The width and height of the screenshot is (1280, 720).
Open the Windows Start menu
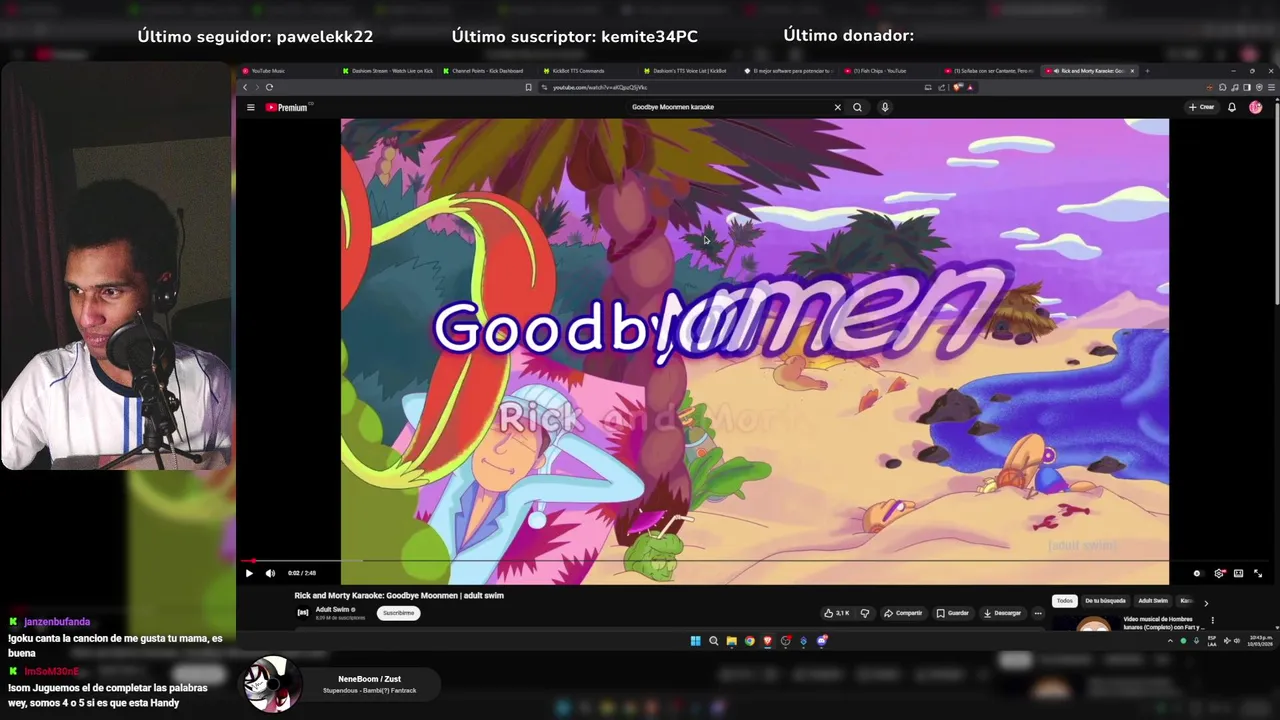(695, 641)
